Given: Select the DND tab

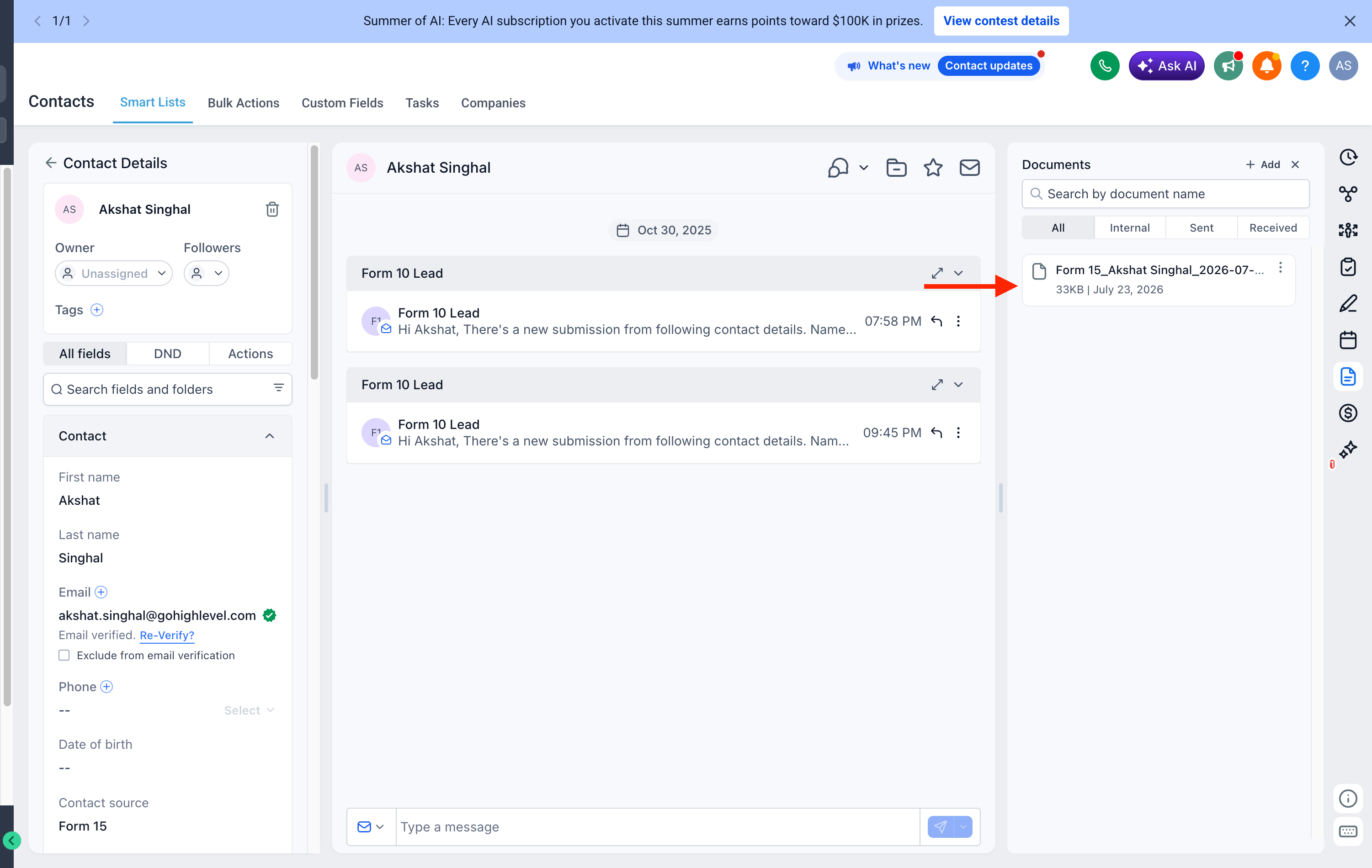Looking at the screenshot, I should 168,354.
